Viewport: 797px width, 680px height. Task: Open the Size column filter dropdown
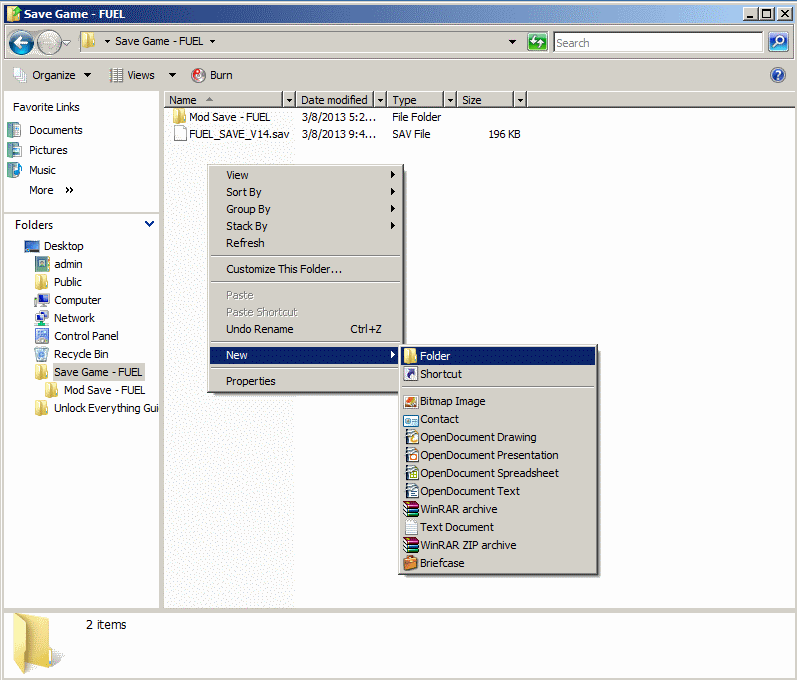click(x=520, y=100)
